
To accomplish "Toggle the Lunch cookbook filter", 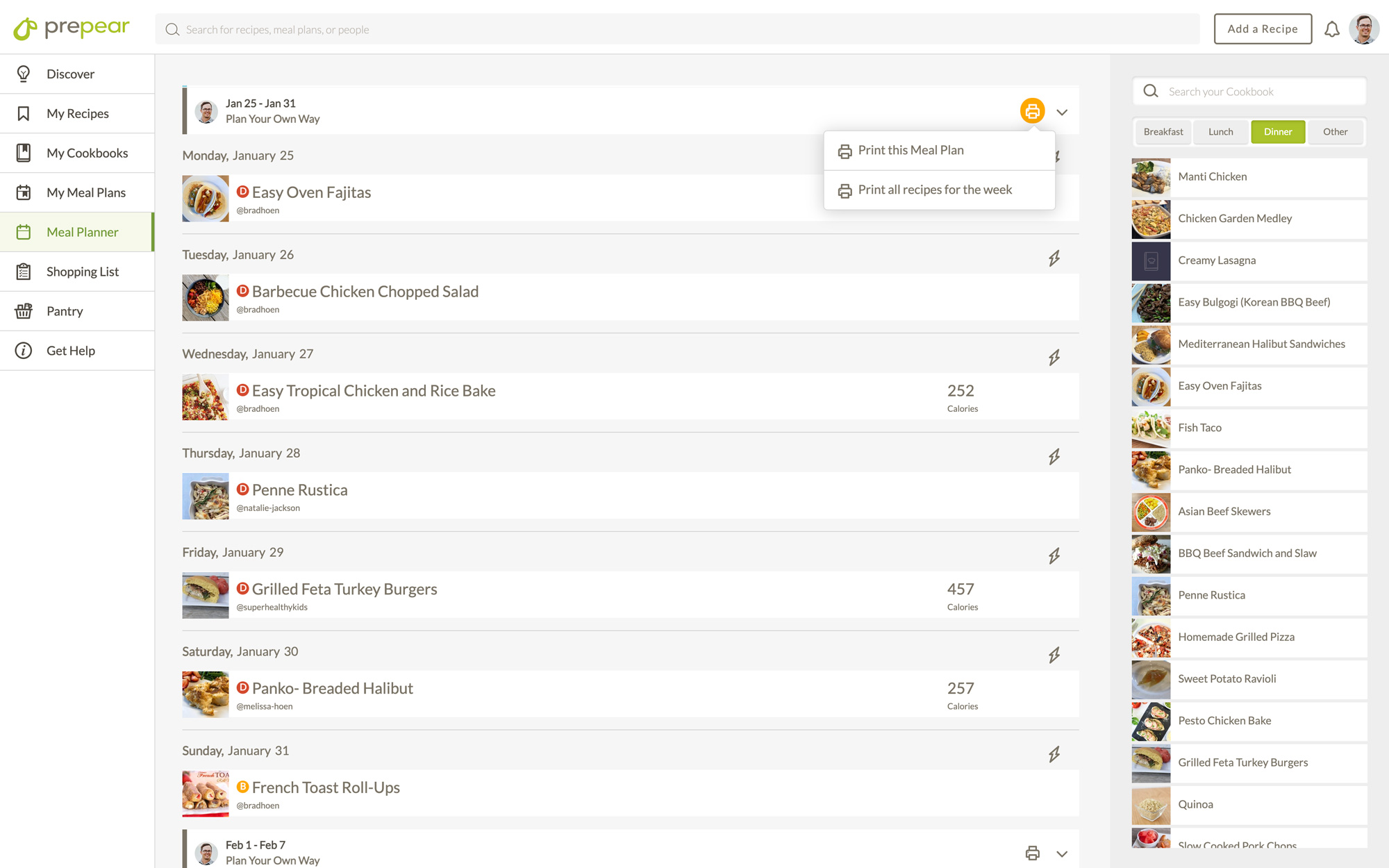I will [1220, 132].
